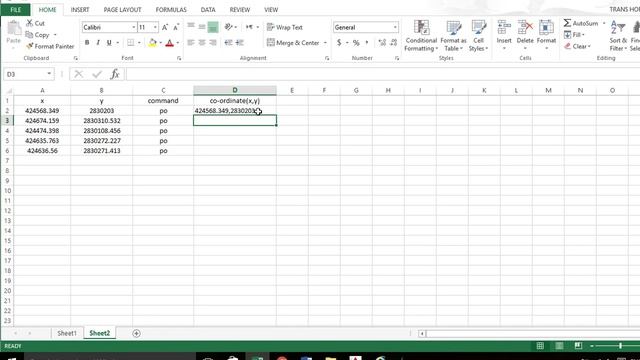Apply Comma Style format
The image size is (640, 360).
click(x=367, y=42)
